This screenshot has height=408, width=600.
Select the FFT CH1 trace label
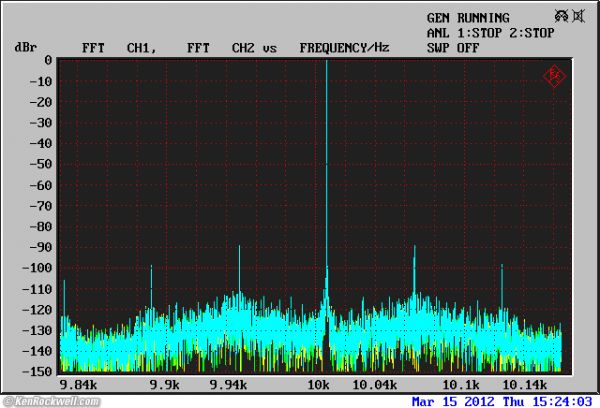coord(119,48)
